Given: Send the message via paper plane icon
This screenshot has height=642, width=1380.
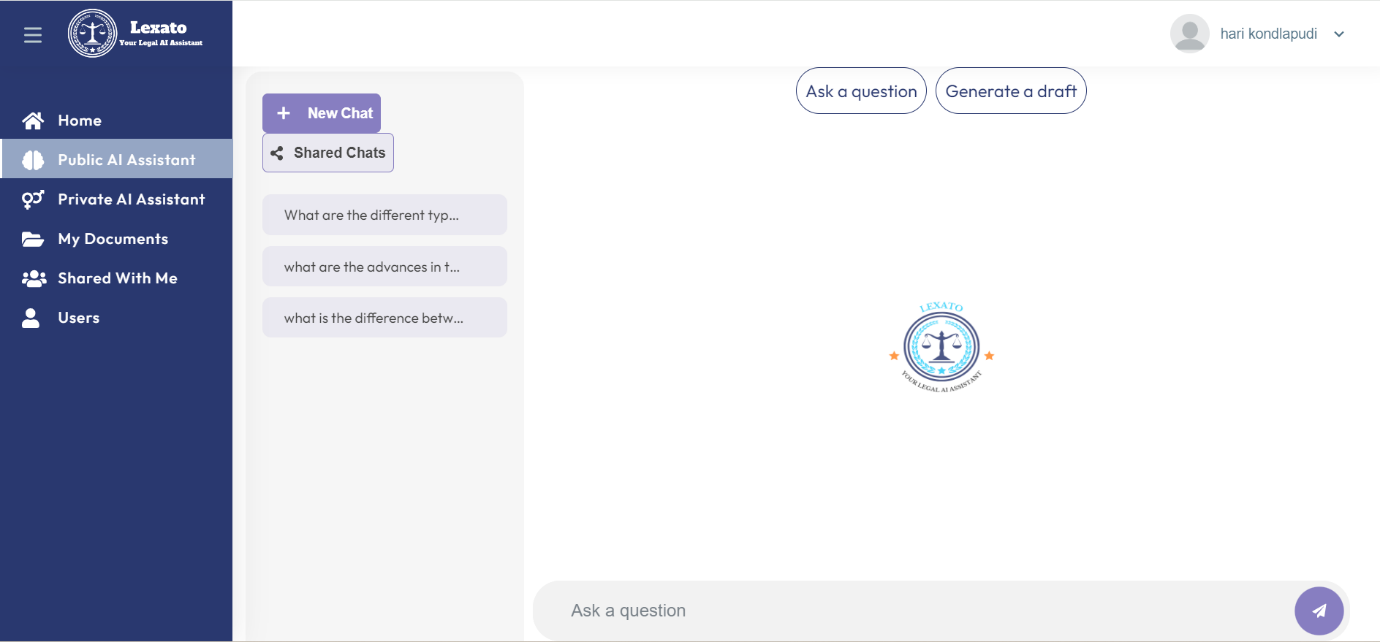Looking at the screenshot, I should click(1318, 610).
